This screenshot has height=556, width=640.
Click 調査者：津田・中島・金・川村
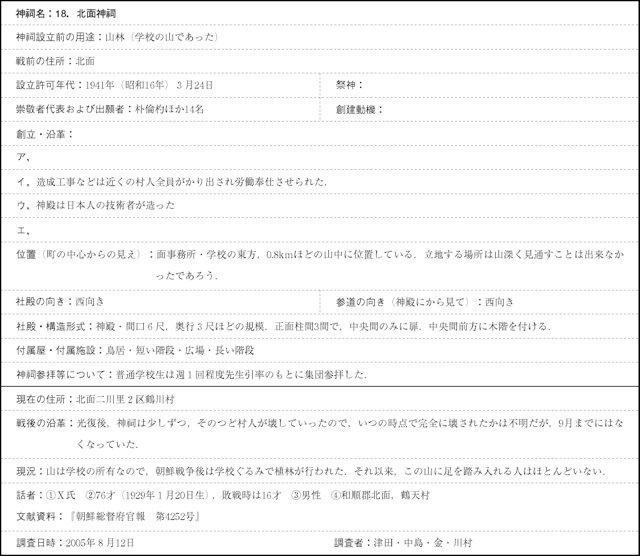point(403,543)
